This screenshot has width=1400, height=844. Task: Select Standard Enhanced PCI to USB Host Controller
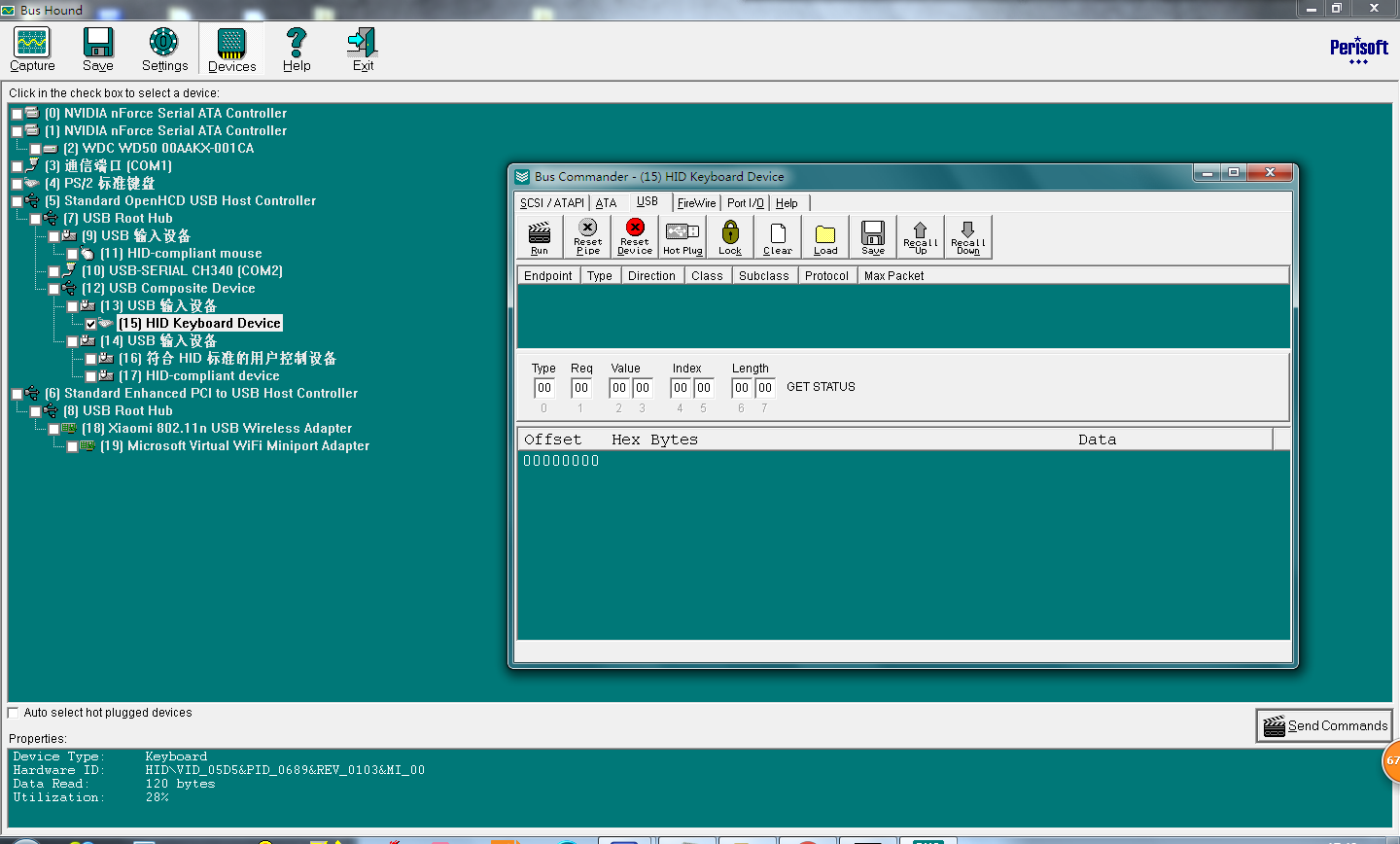click(x=201, y=394)
